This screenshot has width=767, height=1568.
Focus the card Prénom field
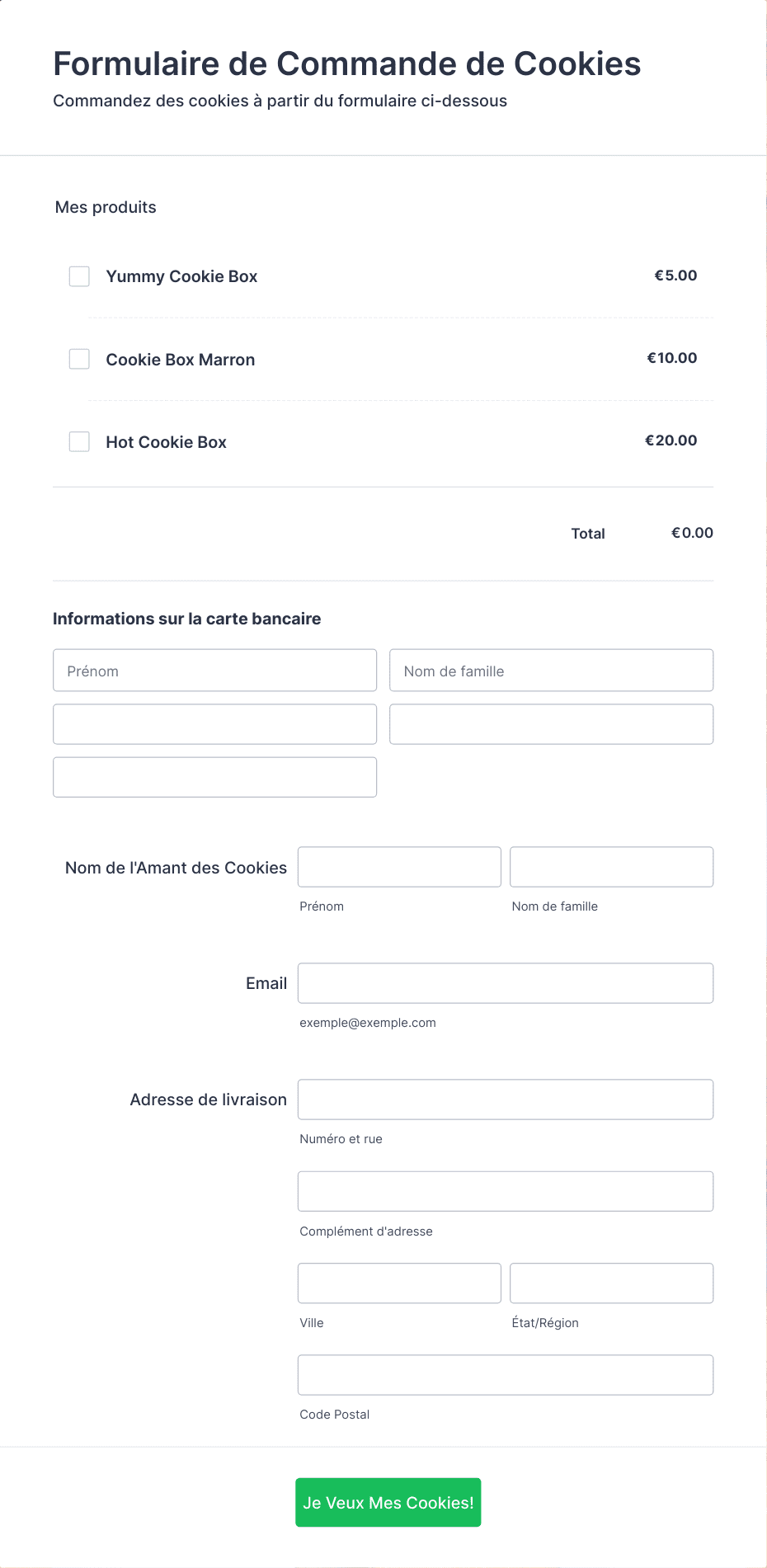215,671
